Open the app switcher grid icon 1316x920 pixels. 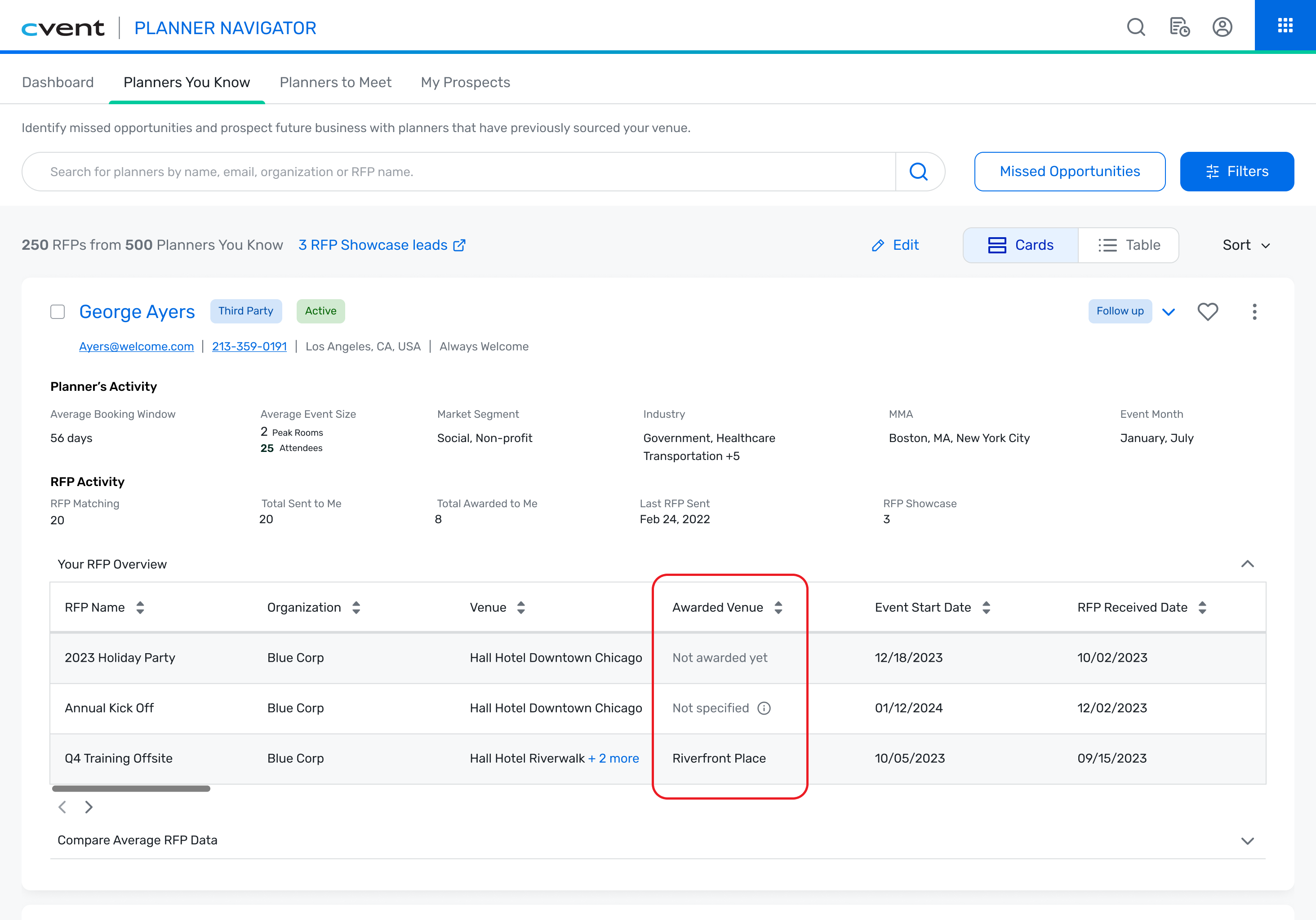(x=1285, y=26)
